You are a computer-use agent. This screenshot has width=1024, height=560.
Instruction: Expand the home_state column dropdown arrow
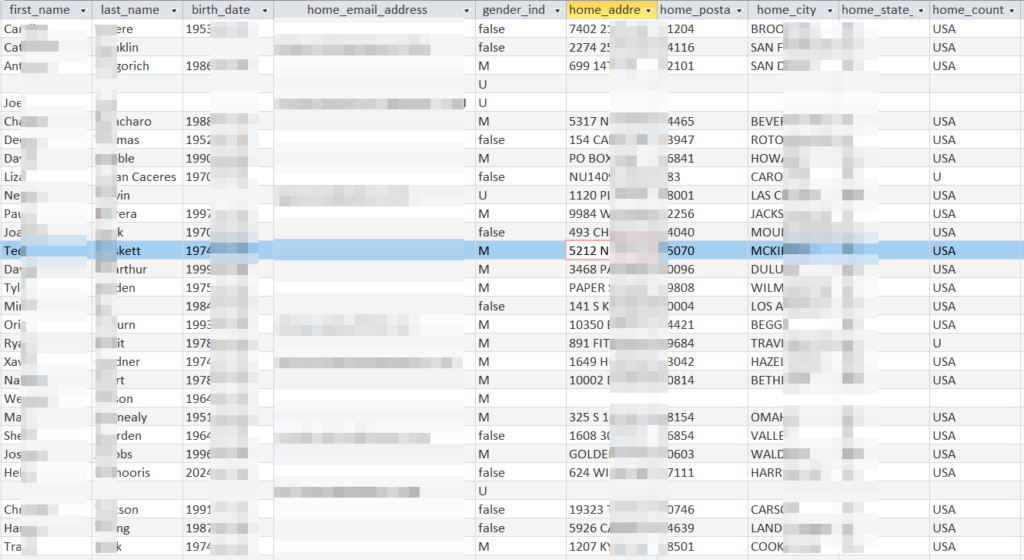pos(918,10)
